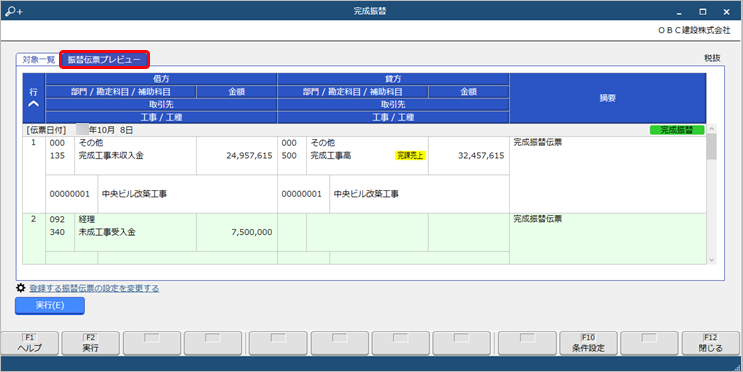Click the green 完成振替 badge
This screenshot has height=372, width=743.
point(677,130)
